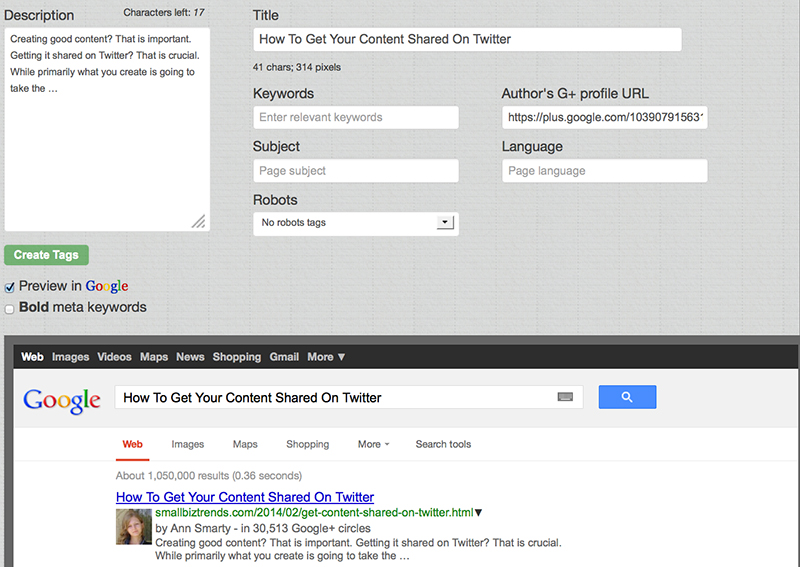Click the 'Characters left: 17' counter
The width and height of the screenshot is (800, 567).
pyautogui.click(x=164, y=12)
